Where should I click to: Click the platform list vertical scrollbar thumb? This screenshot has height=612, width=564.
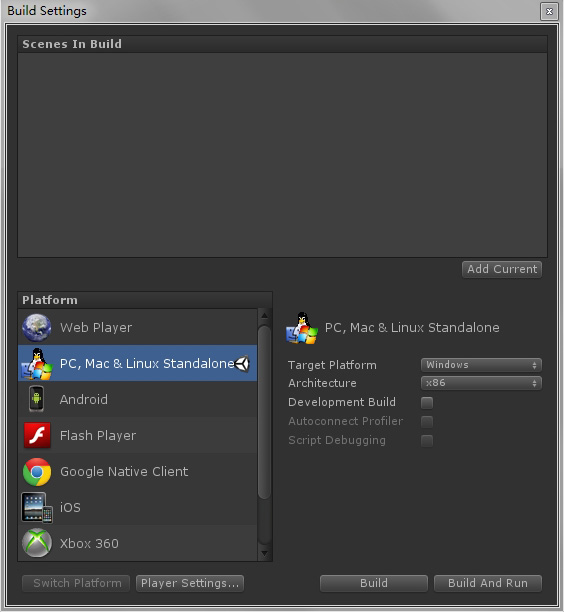pyautogui.click(x=264, y=412)
